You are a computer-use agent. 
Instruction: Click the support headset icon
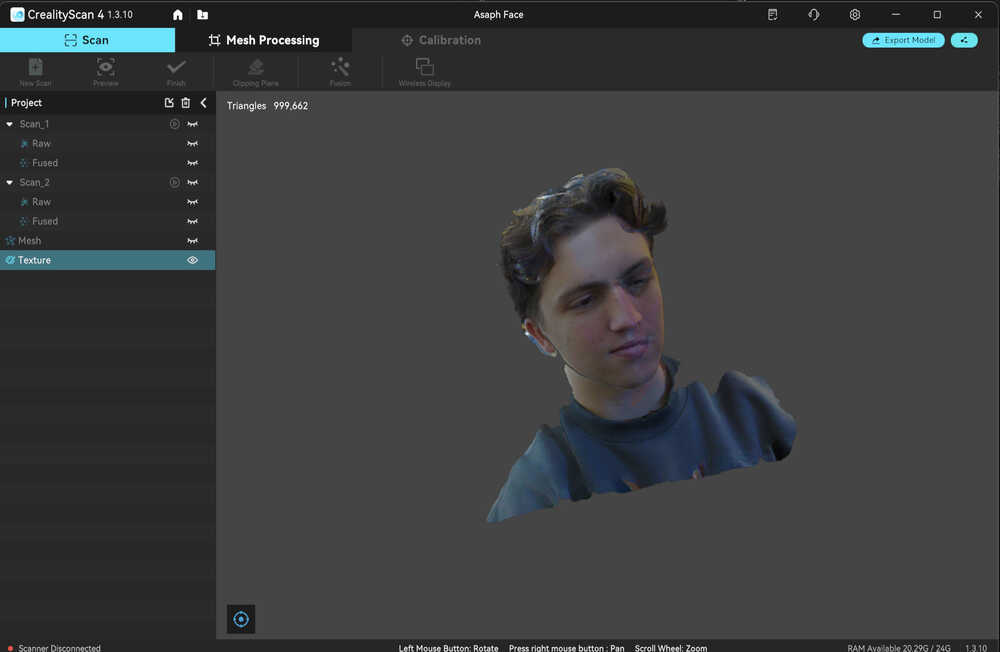tap(813, 15)
